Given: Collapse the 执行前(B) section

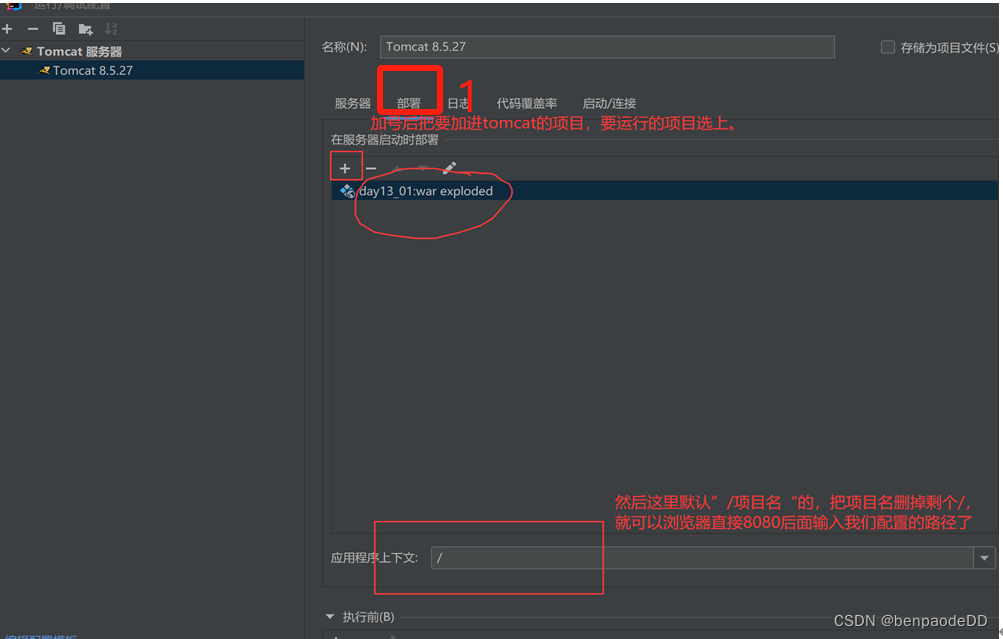Looking at the screenshot, I should coord(330,617).
